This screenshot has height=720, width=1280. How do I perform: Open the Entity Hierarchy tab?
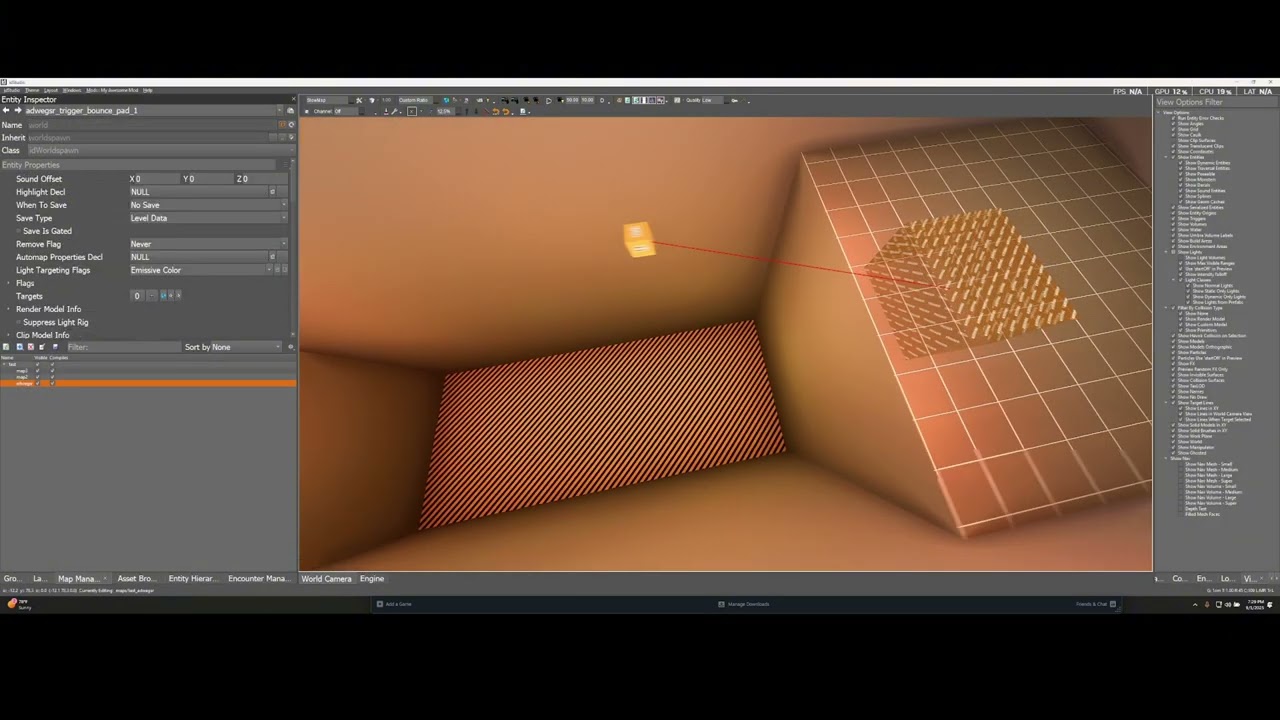[x=192, y=578]
